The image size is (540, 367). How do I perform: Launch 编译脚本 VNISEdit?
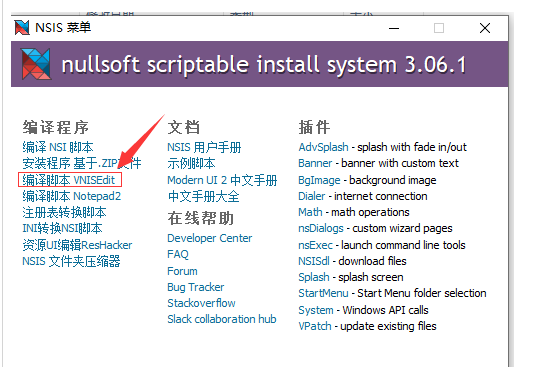[x=69, y=180]
